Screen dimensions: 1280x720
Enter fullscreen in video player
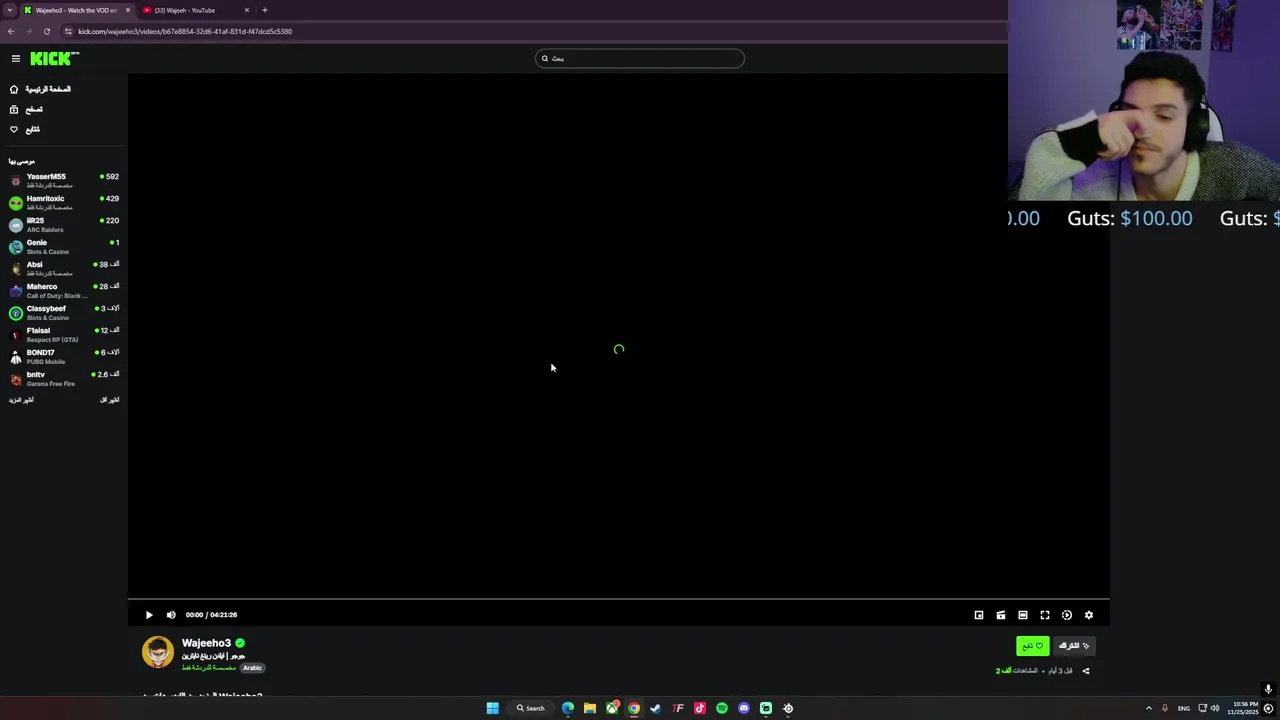tap(1045, 615)
